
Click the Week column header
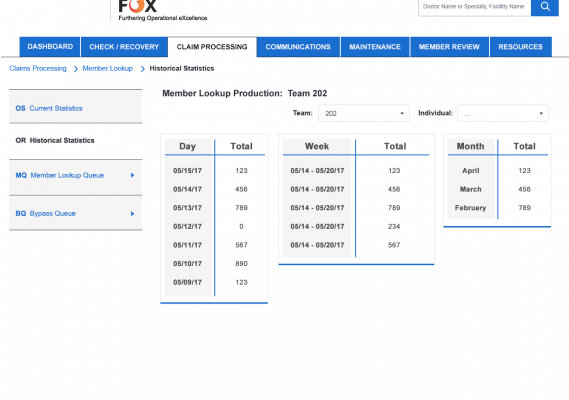pyautogui.click(x=317, y=146)
